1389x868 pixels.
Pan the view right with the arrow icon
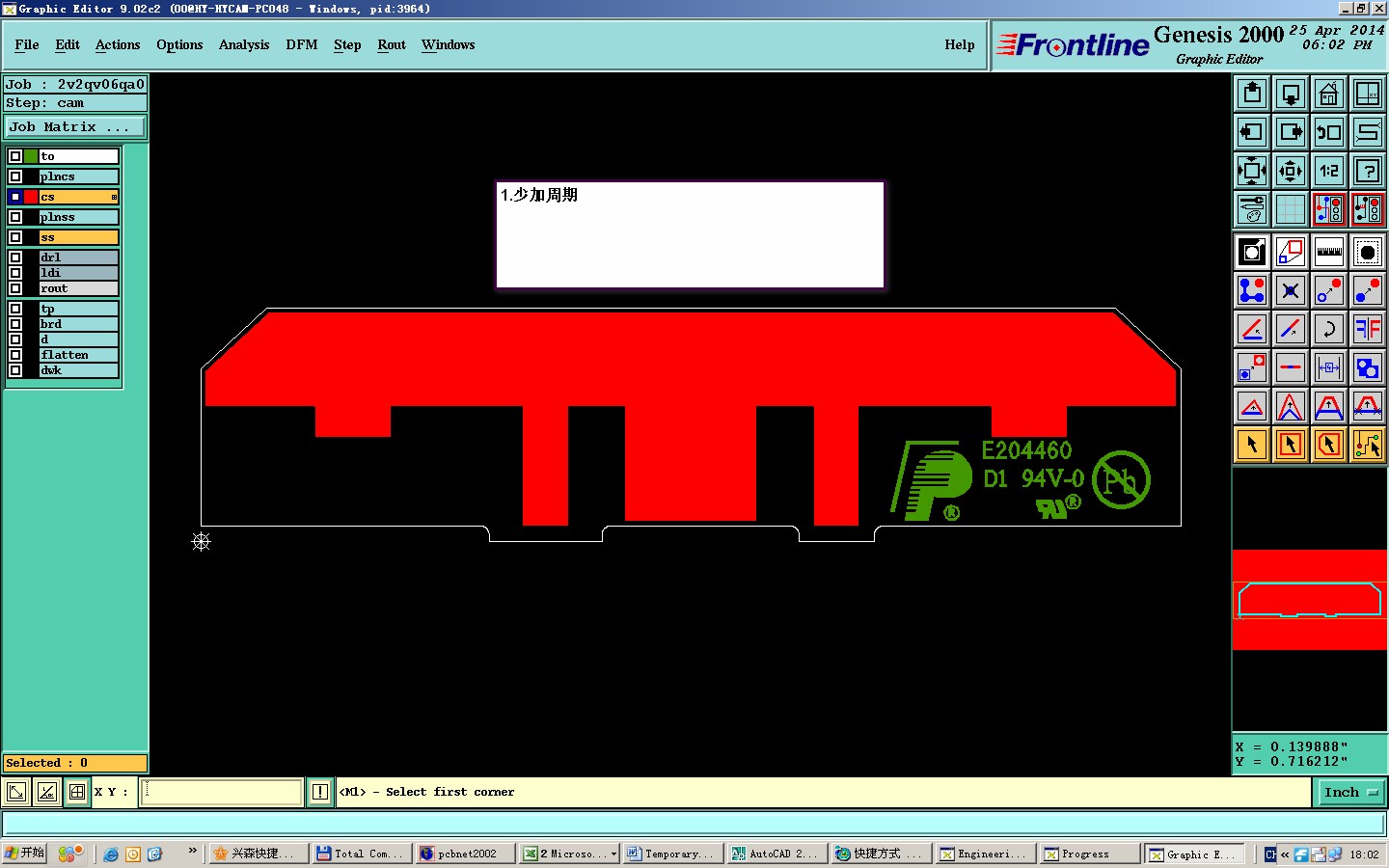point(1291,132)
